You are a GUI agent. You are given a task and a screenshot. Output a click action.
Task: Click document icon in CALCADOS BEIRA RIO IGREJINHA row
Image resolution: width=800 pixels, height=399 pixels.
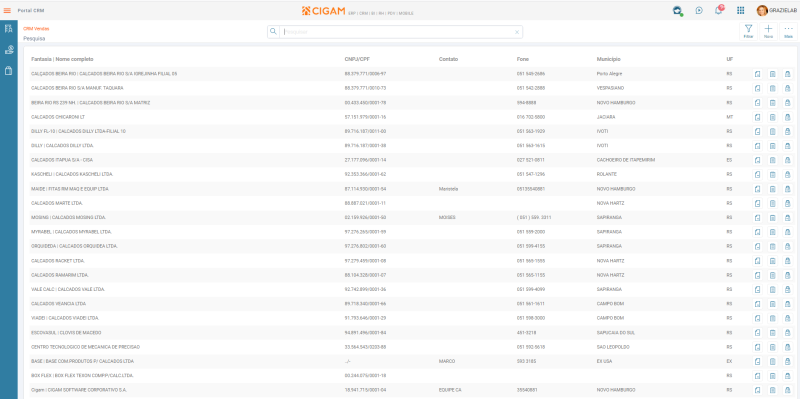(x=758, y=74)
